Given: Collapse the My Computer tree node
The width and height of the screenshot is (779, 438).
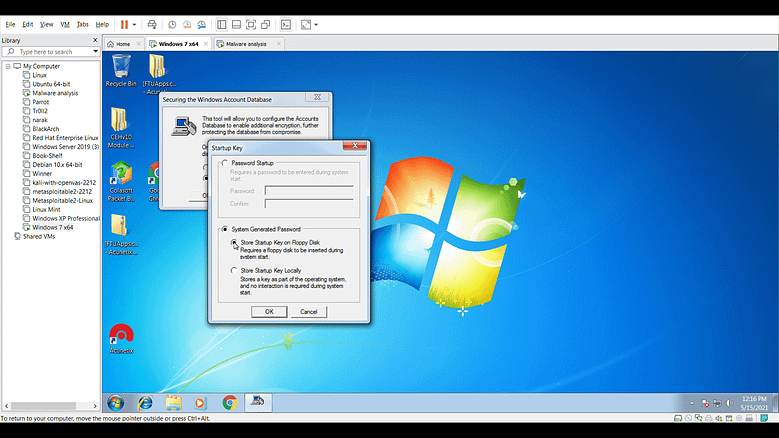Looking at the screenshot, I should tap(8, 66).
